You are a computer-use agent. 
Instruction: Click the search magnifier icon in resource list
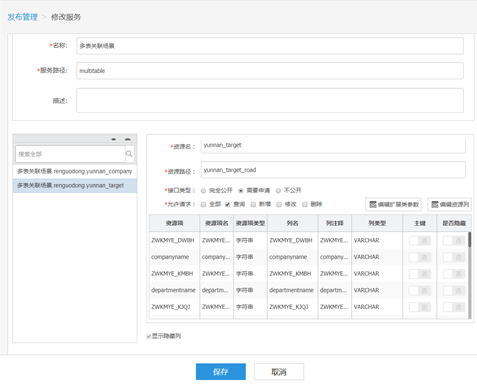pyautogui.click(x=129, y=154)
